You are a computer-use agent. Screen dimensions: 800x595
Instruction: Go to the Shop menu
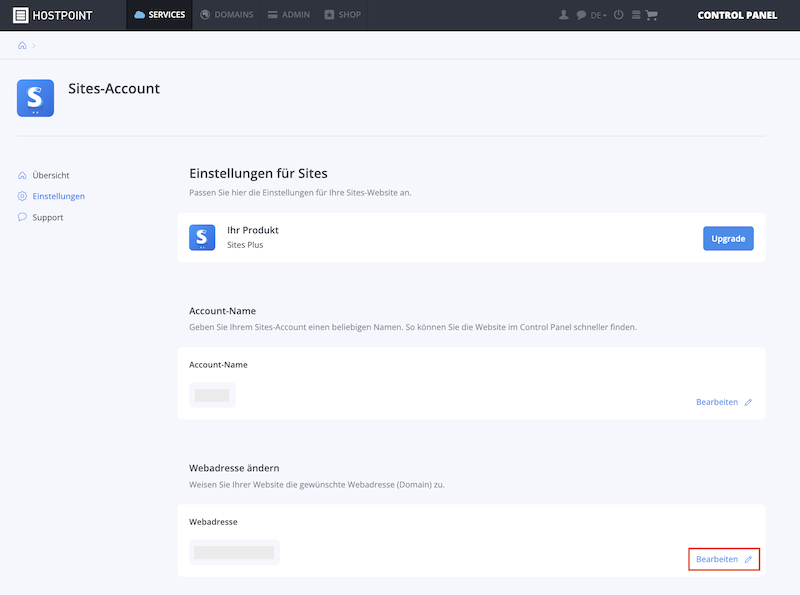pos(343,15)
